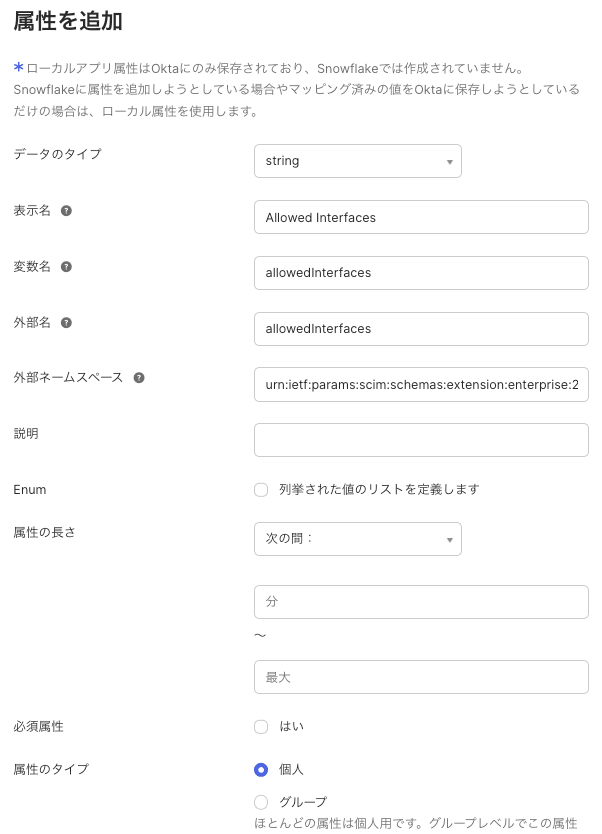
Task: Click the 変数名 input field
Action: (x=421, y=273)
